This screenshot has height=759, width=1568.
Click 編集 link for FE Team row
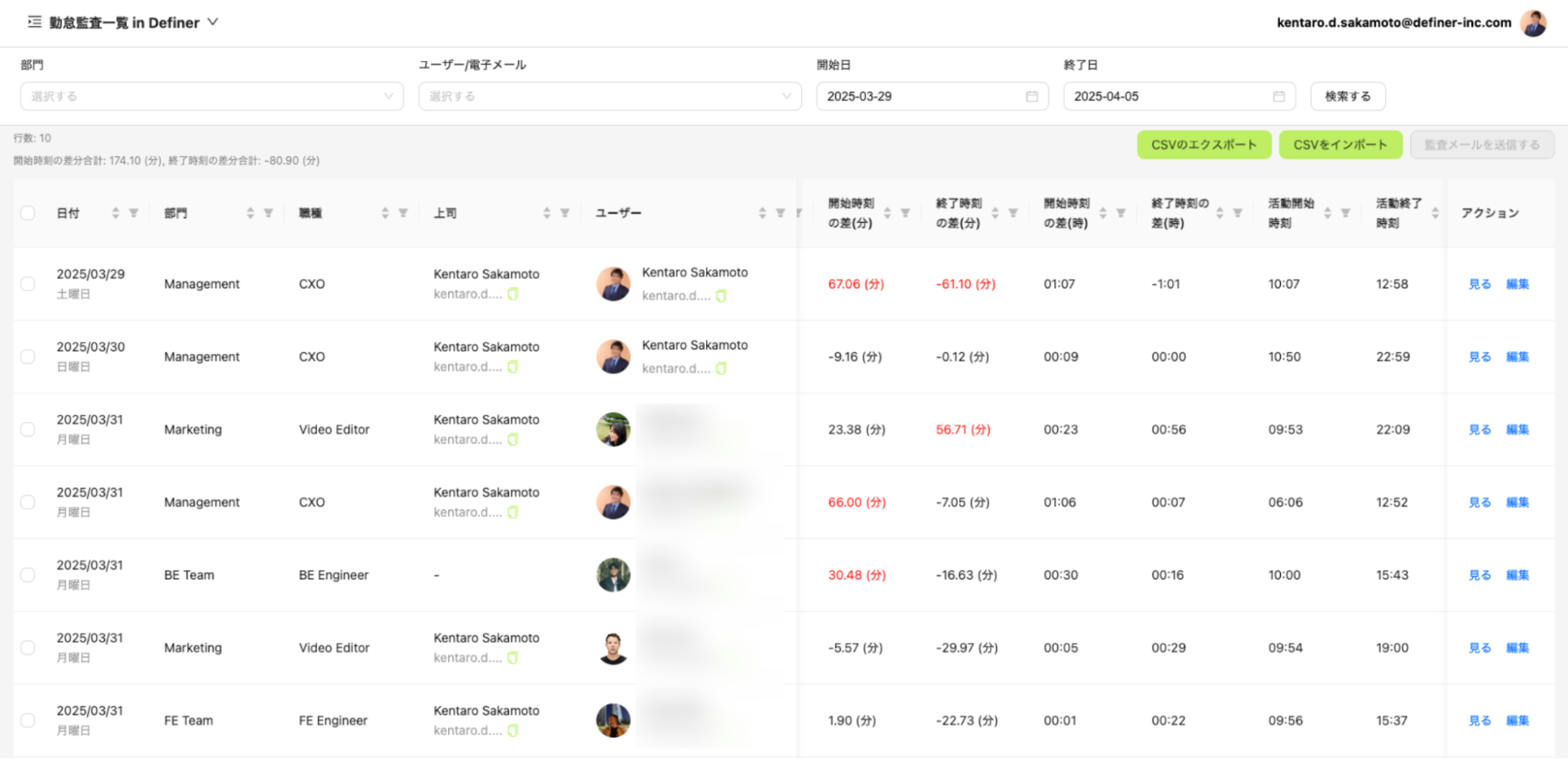pos(1517,721)
